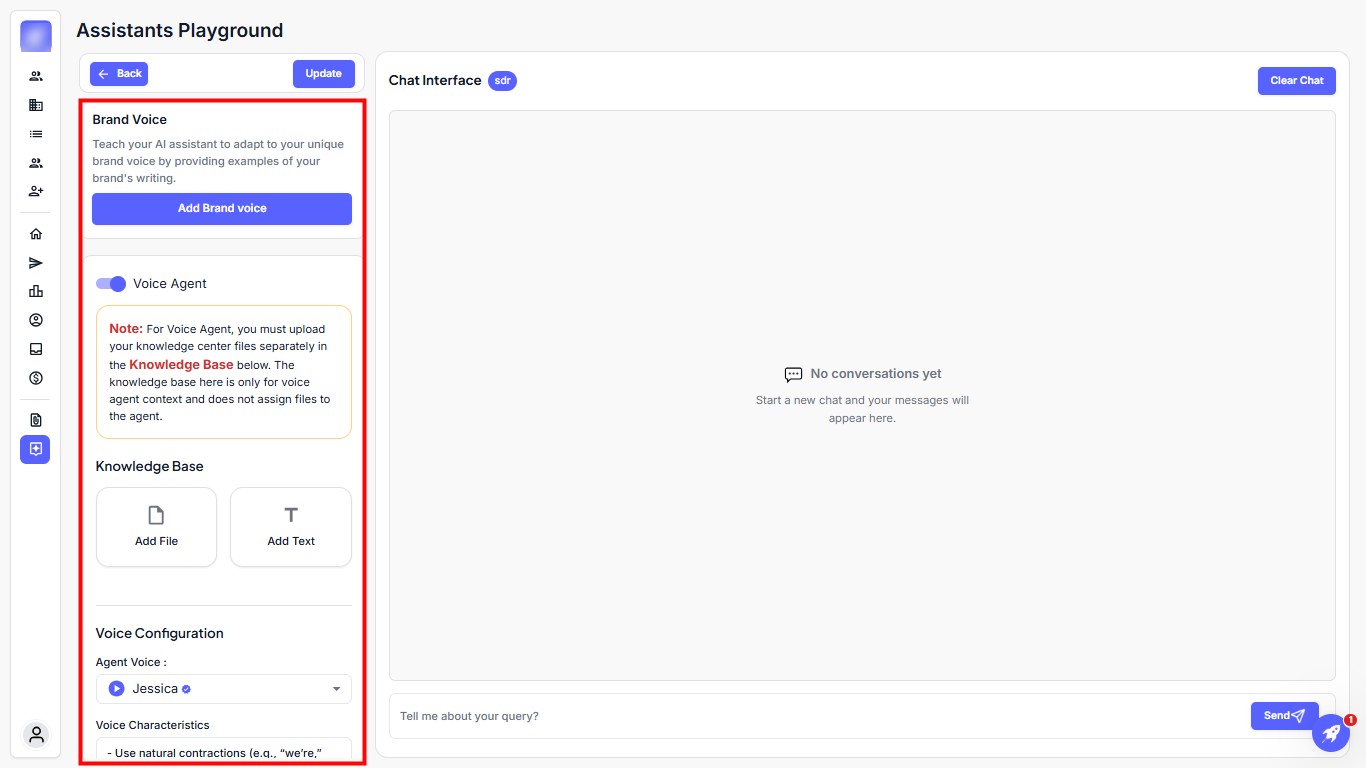This screenshot has height=768, width=1366.
Task: Click the add person icon in sidebar
Action: click(36, 191)
